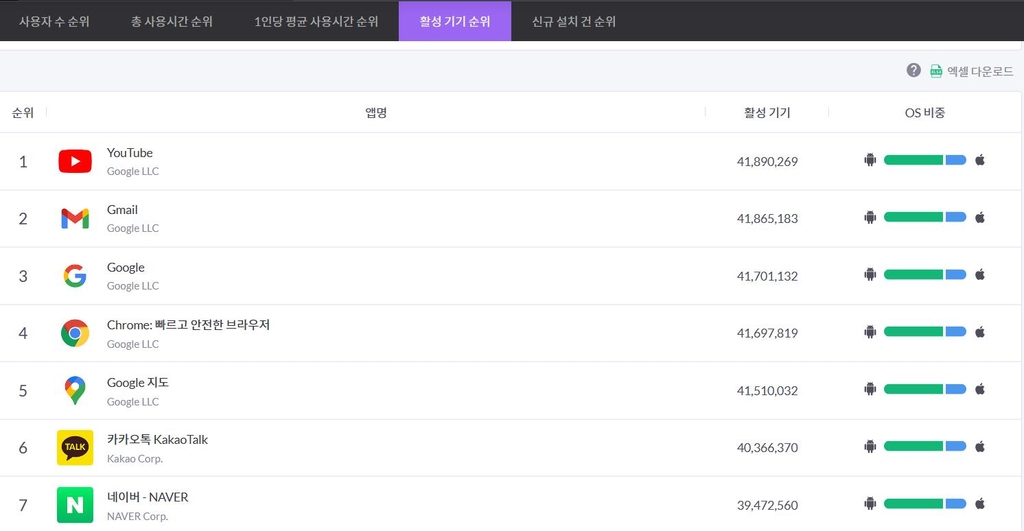This screenshot has width=1024, height=531.
Task: Click the YouTube app icon
Action: pyautogui.click(x=75, y=161)
